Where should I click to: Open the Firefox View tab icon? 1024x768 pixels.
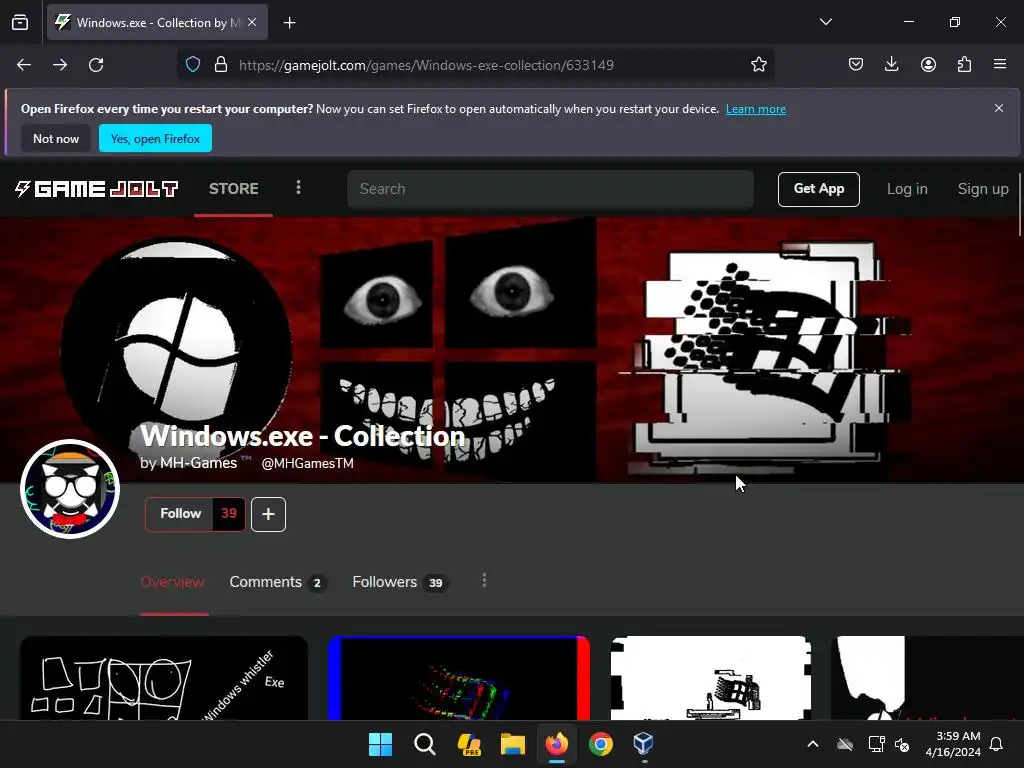point(20,22)
